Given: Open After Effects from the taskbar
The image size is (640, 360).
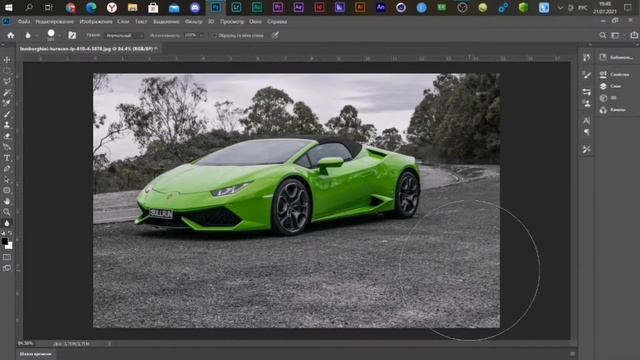Looking at the screenshot, I should [x=298, y=7].
